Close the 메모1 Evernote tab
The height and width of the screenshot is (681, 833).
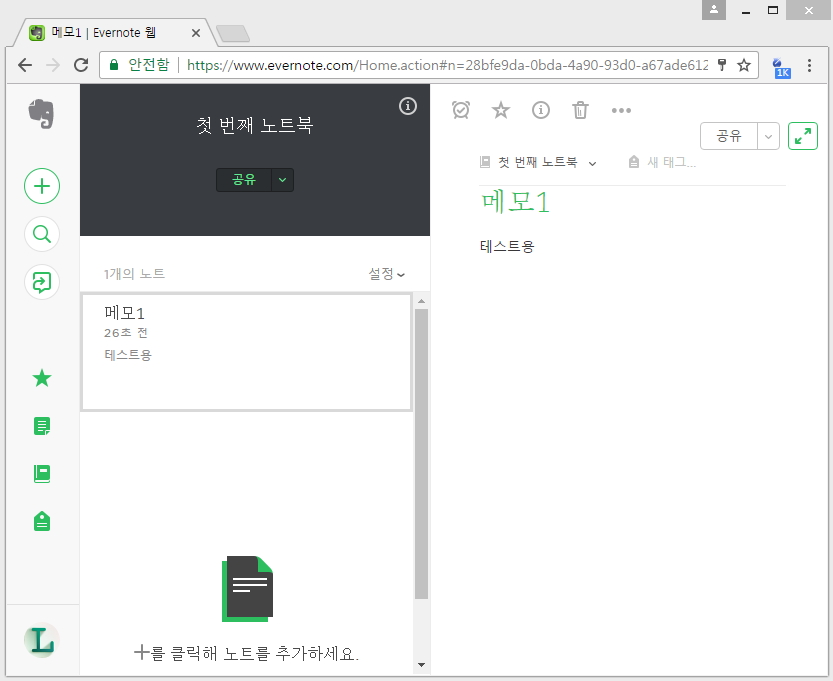(x=196, y=33)
